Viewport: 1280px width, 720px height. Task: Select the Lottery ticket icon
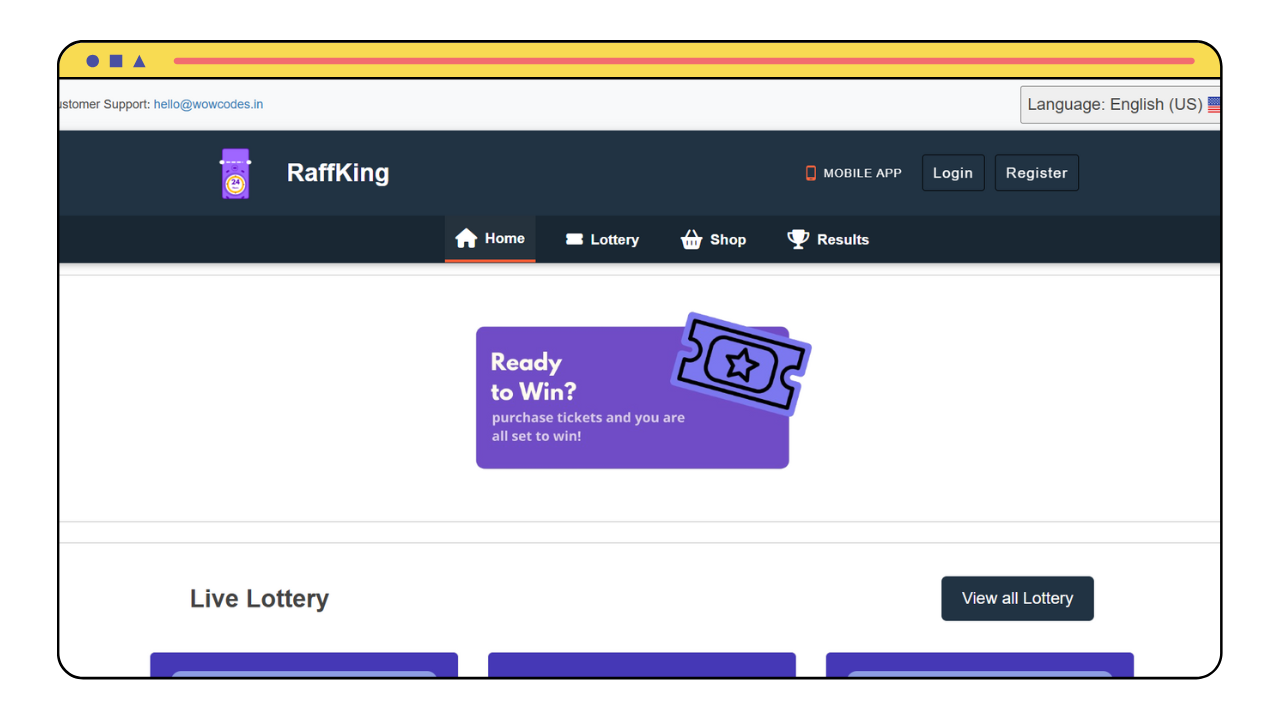tap(574, 239)
